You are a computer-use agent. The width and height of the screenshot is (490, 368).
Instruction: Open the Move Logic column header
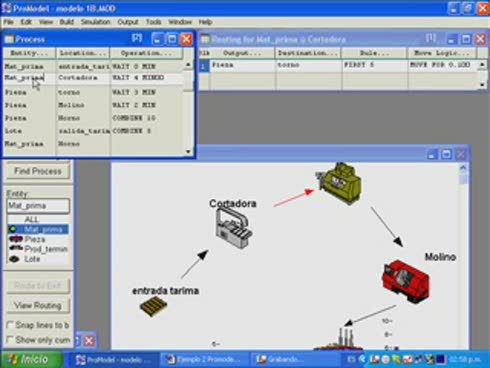click(442, 53)
